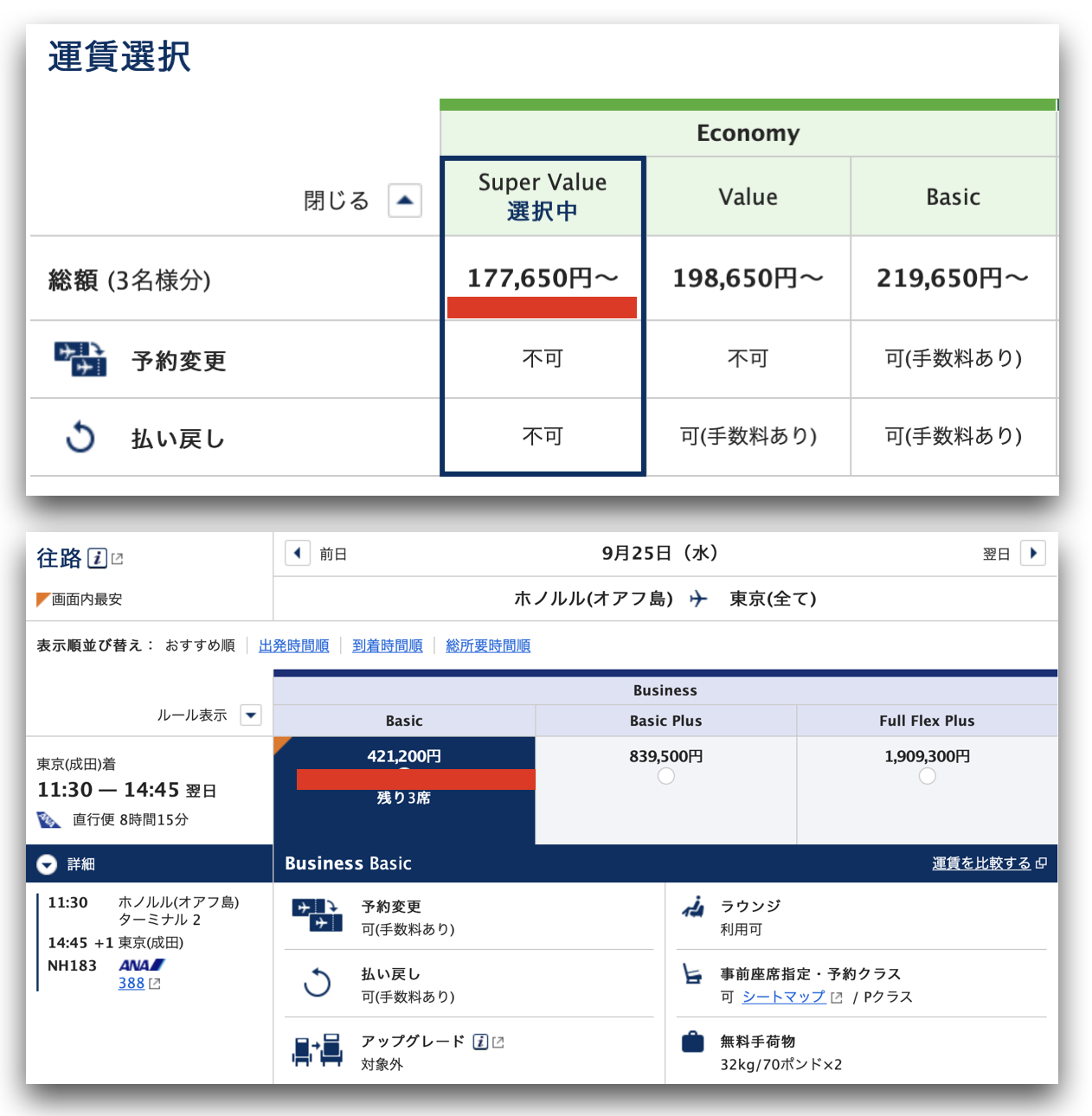The width and height of the screenshot is (1092, 1116).
Task: Sort by 到着時間順
Action: pos(388,645)
